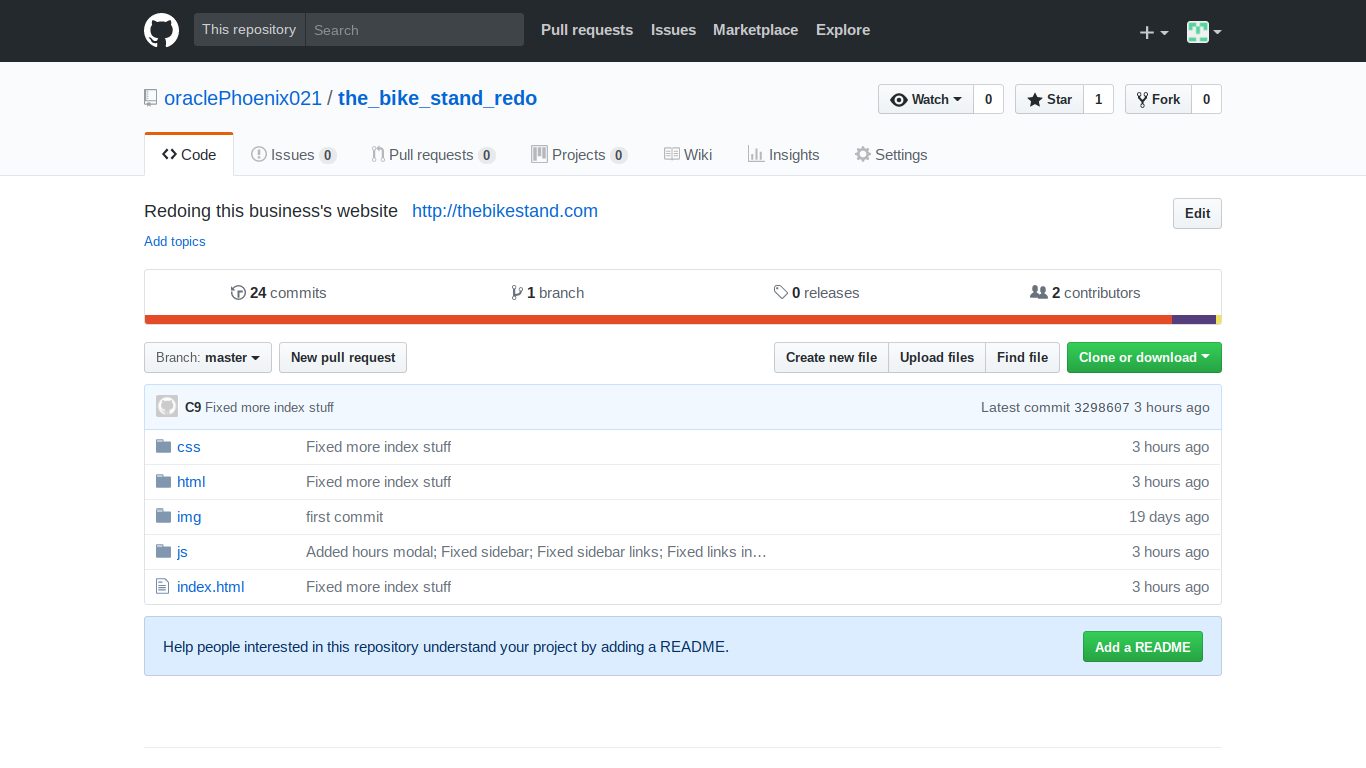
Task: Switch to the Projects tab
Action: [579, 155]
